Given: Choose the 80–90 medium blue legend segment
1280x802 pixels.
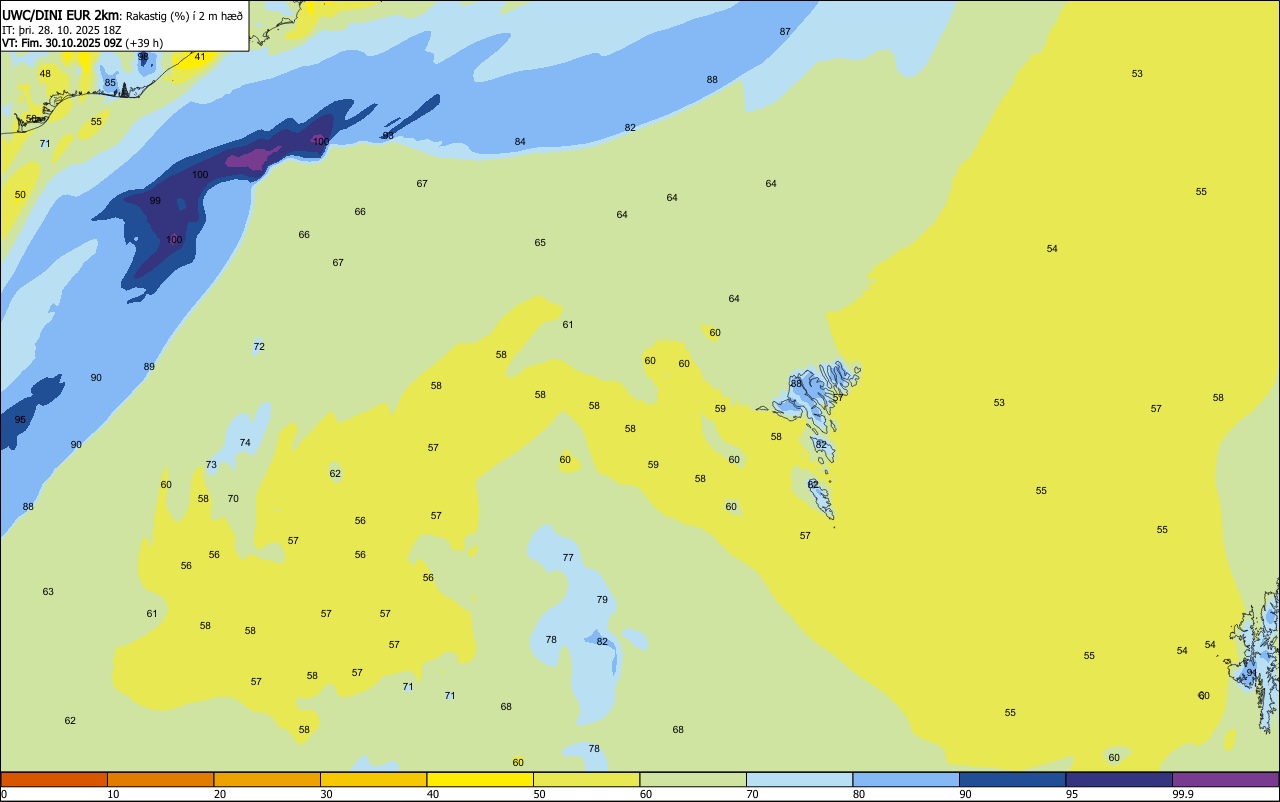Looking at the screenshot, I should (x=906, y=779).
